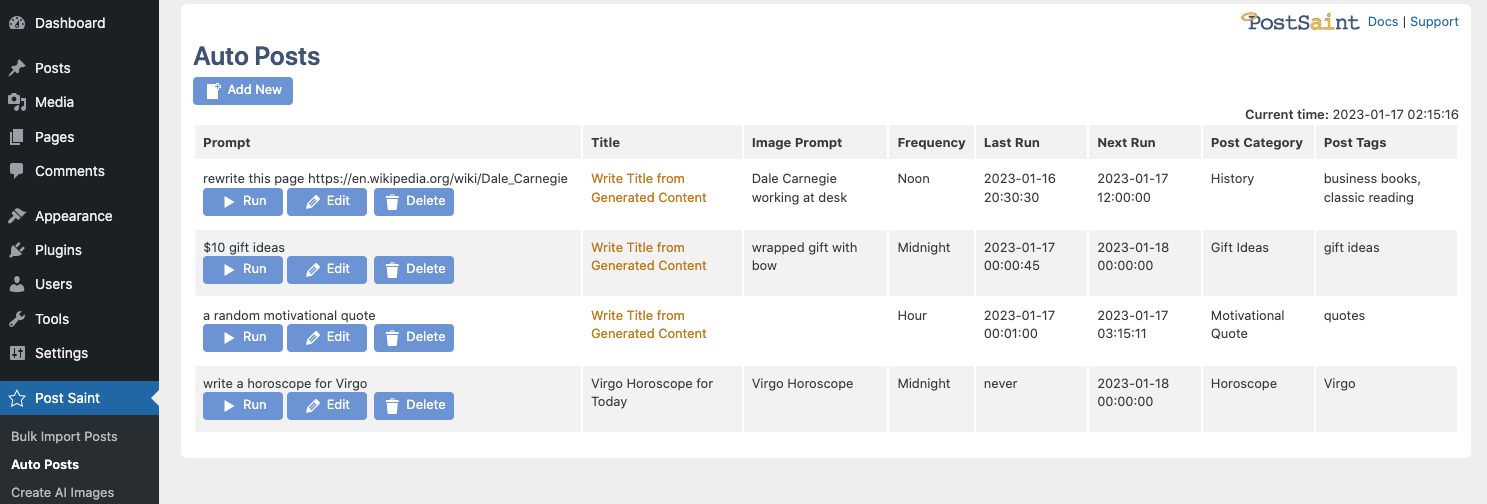This screenshot has height=504, width=1487.
Task: Open the Media library icon
Action: (17, 102)
